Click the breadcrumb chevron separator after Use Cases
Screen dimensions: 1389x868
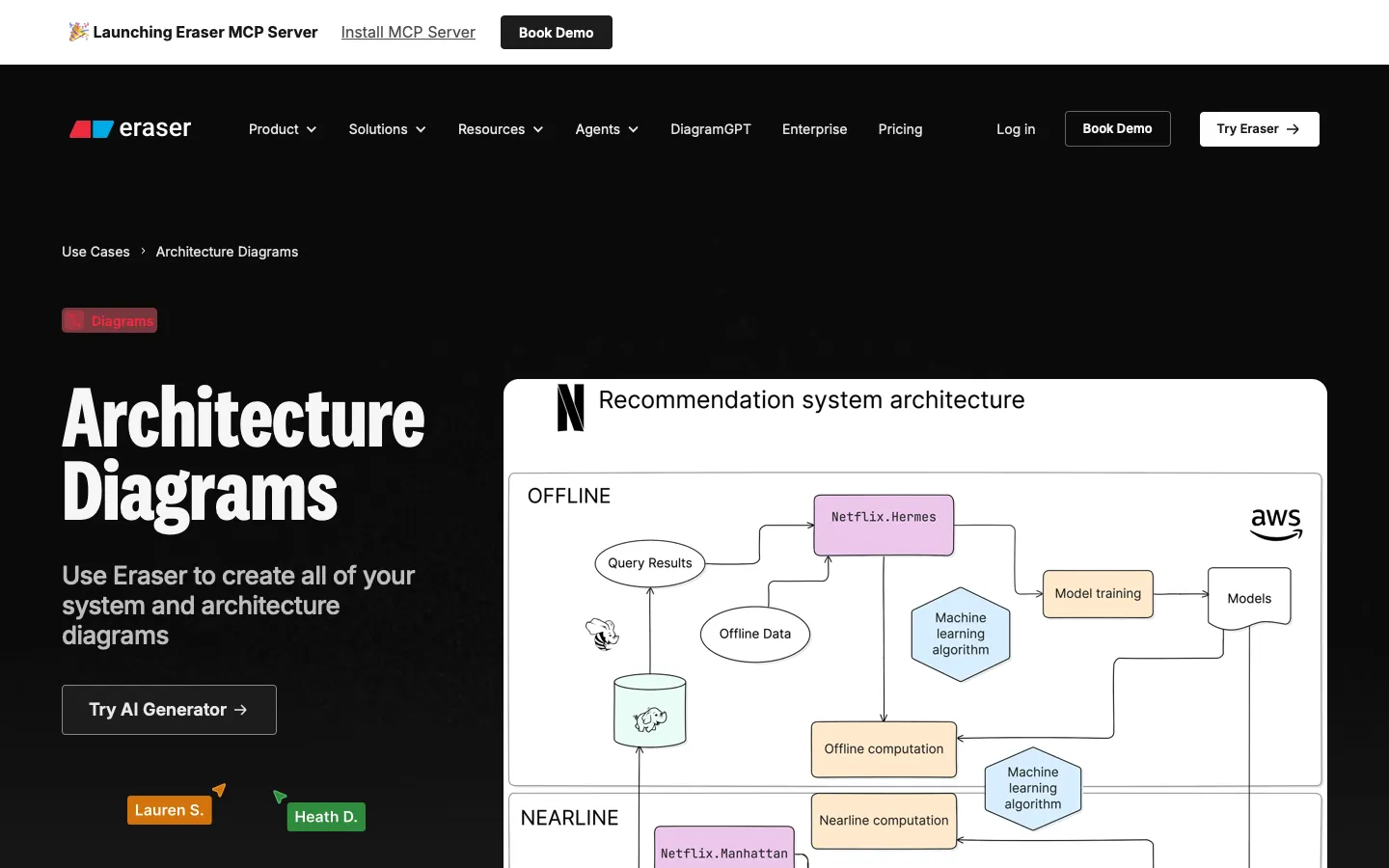pyautogui.click(x=143, y=251)
